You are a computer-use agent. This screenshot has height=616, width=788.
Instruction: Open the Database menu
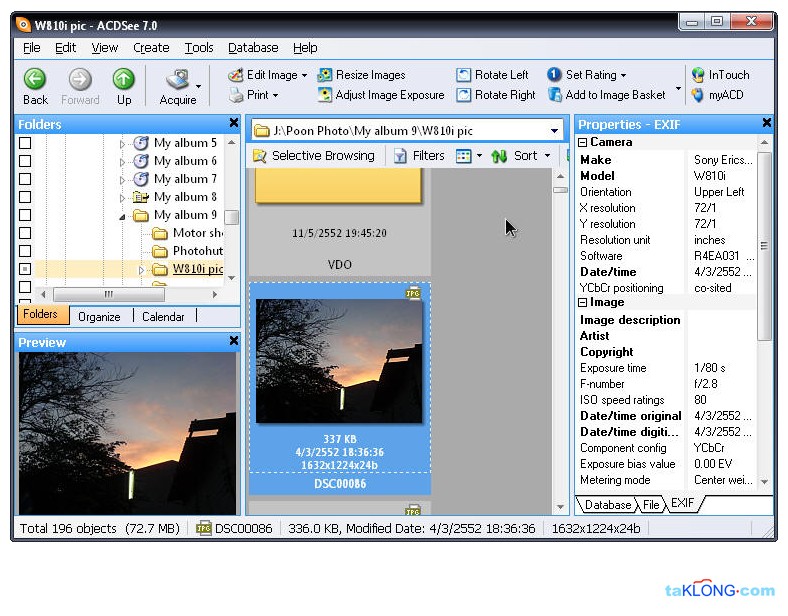tap(253, 47)
